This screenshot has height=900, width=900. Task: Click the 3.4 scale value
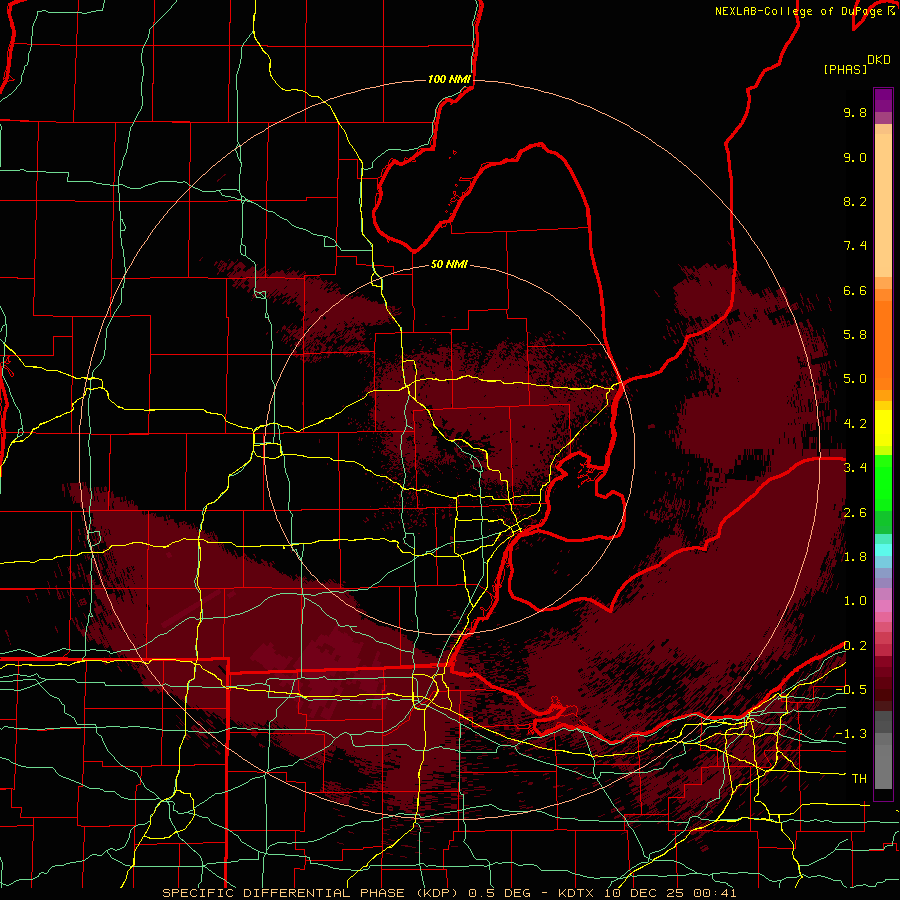click(x=855, y=468)
